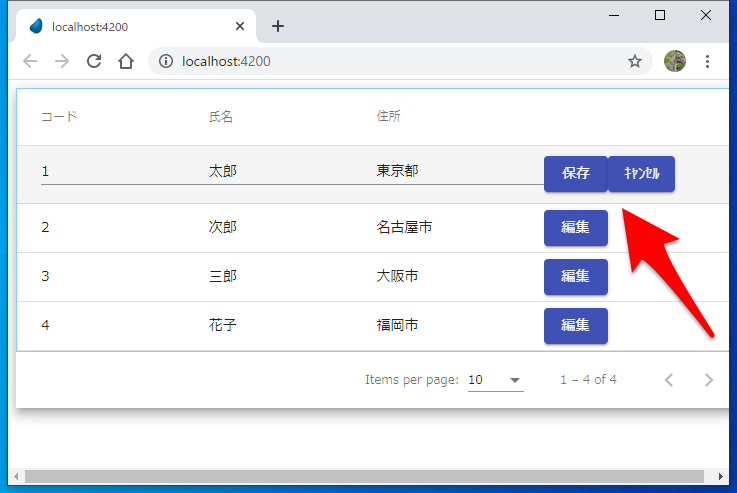
Task: Click 編集 button for 花子 row
Action: click(575, 325)
